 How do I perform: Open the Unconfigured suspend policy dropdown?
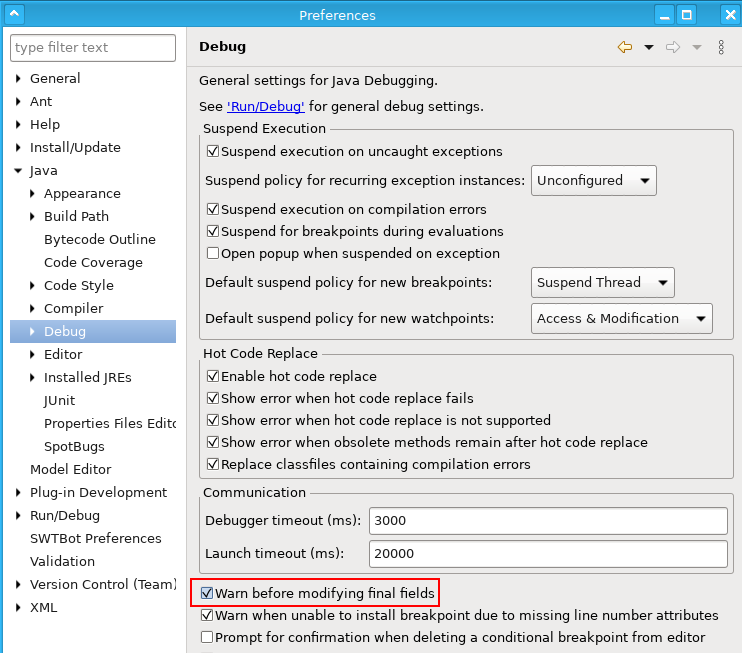point(593,180)
